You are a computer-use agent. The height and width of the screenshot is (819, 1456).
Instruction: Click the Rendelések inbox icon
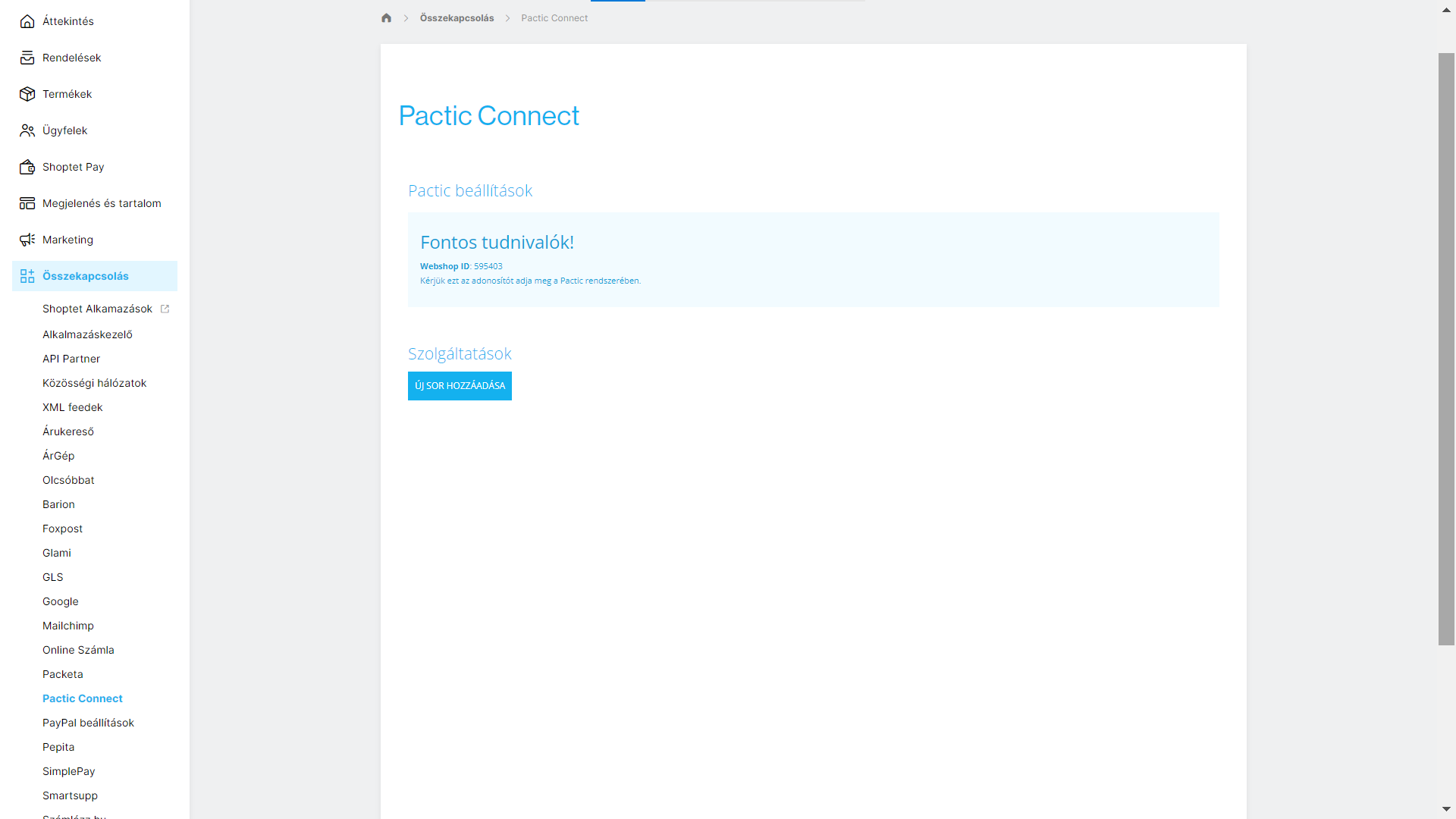[x=27, y=58]
